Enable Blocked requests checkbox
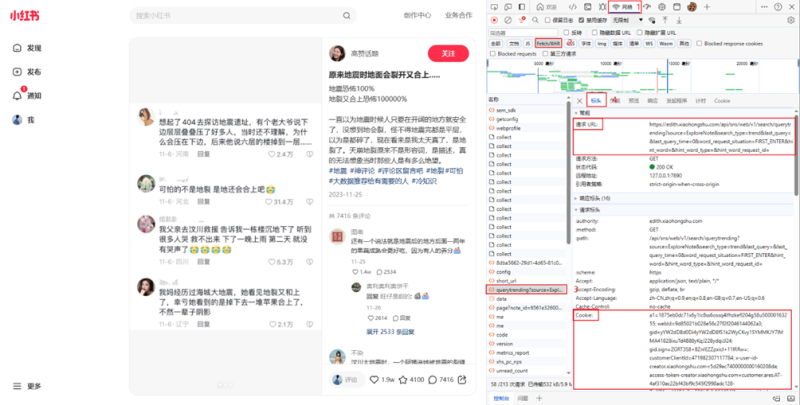 point(493,54)
